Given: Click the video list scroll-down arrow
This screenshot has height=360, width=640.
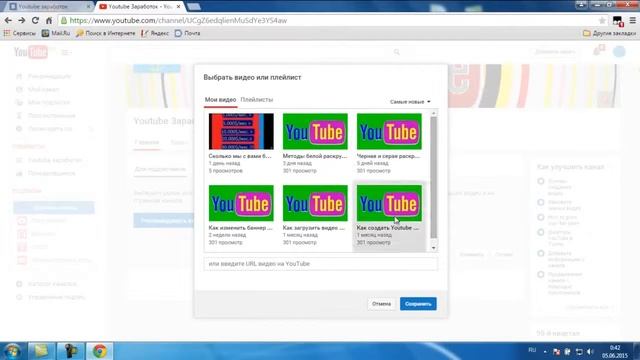Looking at the screenshot, I should point(433,248).
